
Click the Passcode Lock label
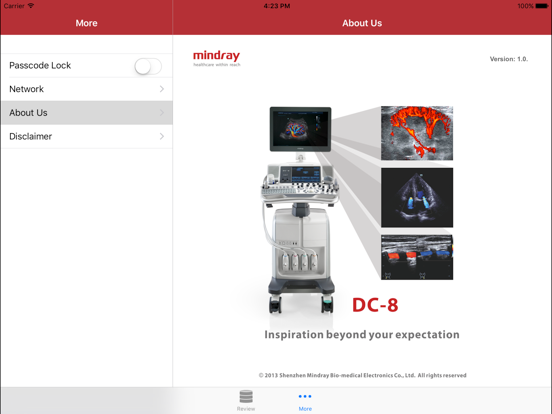tap(40, 65)
